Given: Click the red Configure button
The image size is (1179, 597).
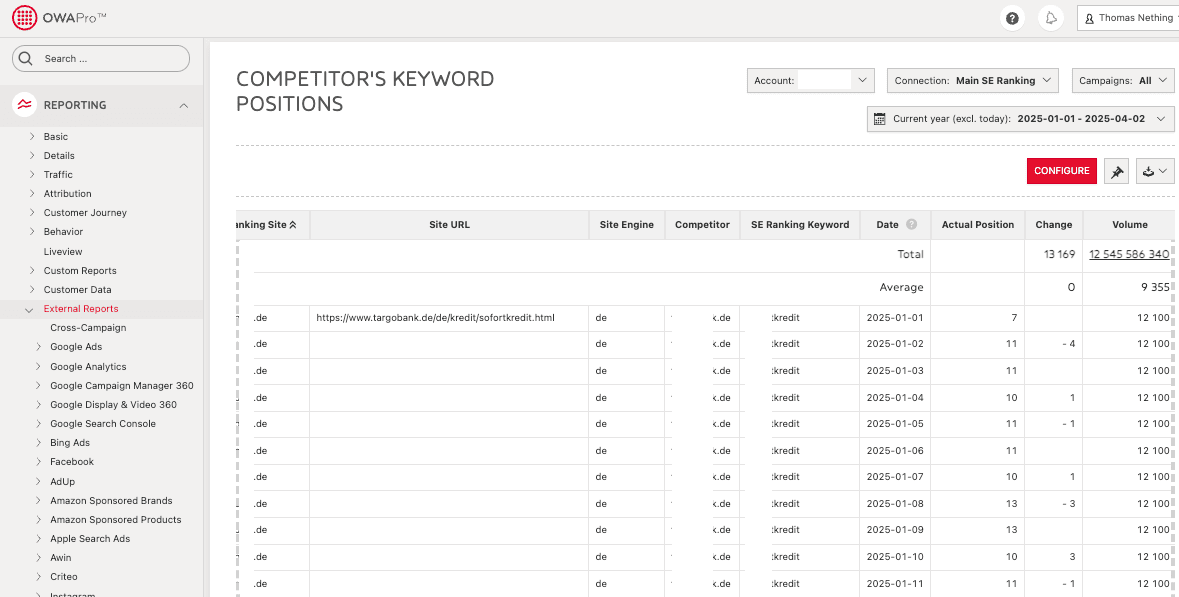Looking at the screenshot, I should (x=1061, y=171).
